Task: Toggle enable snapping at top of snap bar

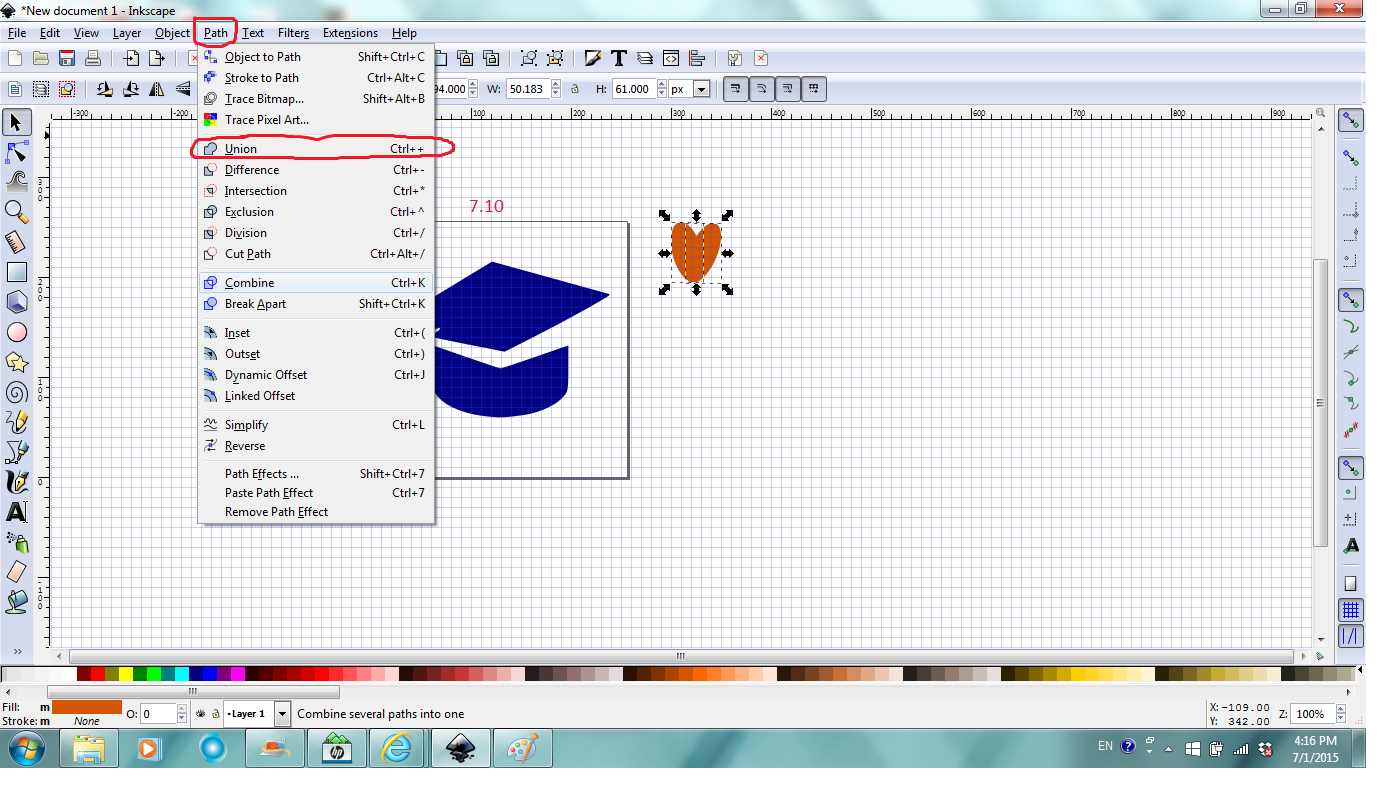Action: coord(1351,121)
